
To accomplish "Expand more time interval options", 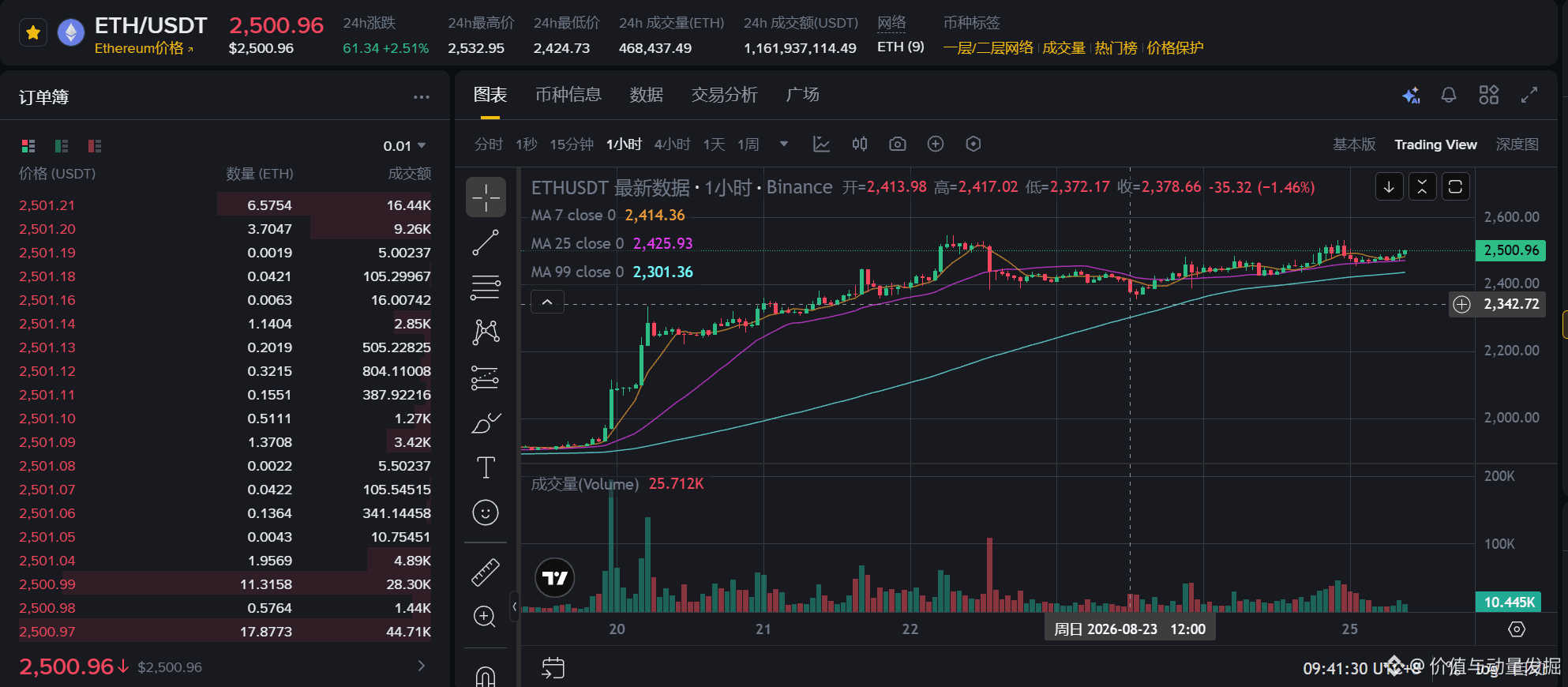I will click(784, 144).
